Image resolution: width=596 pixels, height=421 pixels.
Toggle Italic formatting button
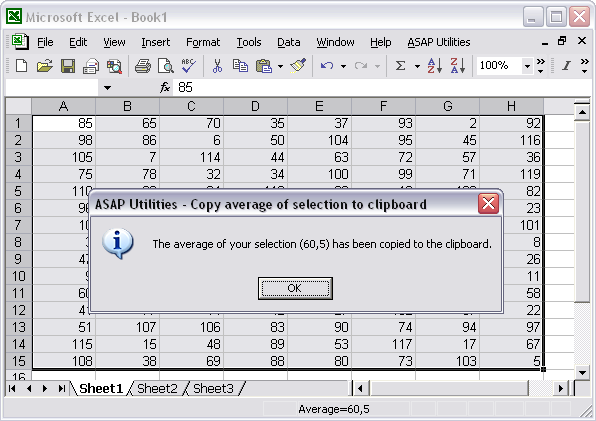click(x=566, y=66)
